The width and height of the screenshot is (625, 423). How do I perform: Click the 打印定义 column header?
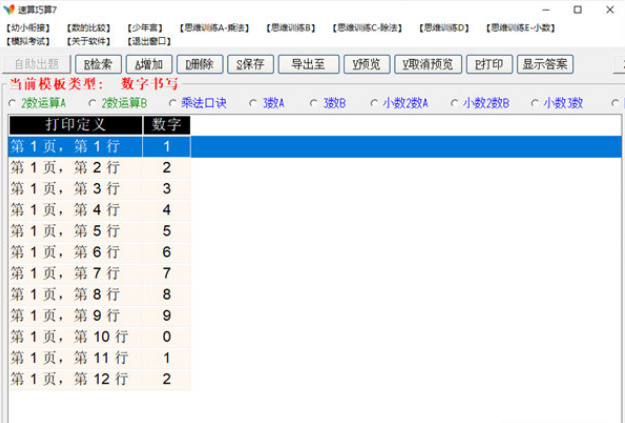pyautogui.click(x=76, y=125)
